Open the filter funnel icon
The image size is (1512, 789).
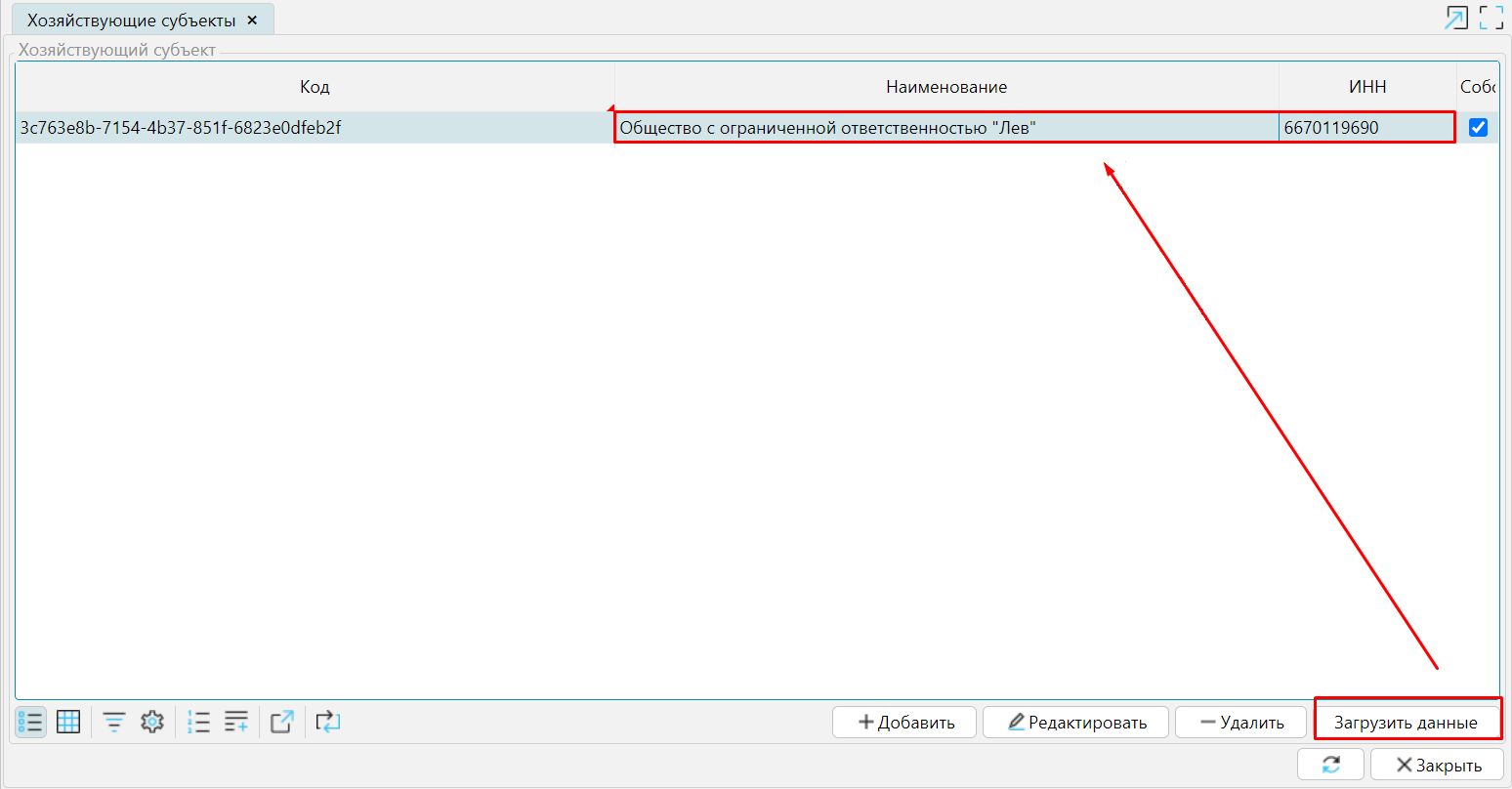pos(114,722)
